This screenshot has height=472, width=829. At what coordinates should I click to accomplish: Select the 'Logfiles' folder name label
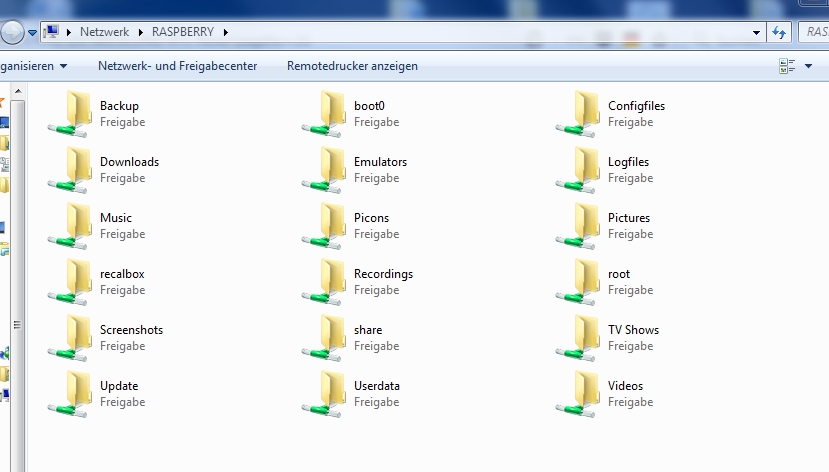[x=628, y=162]
